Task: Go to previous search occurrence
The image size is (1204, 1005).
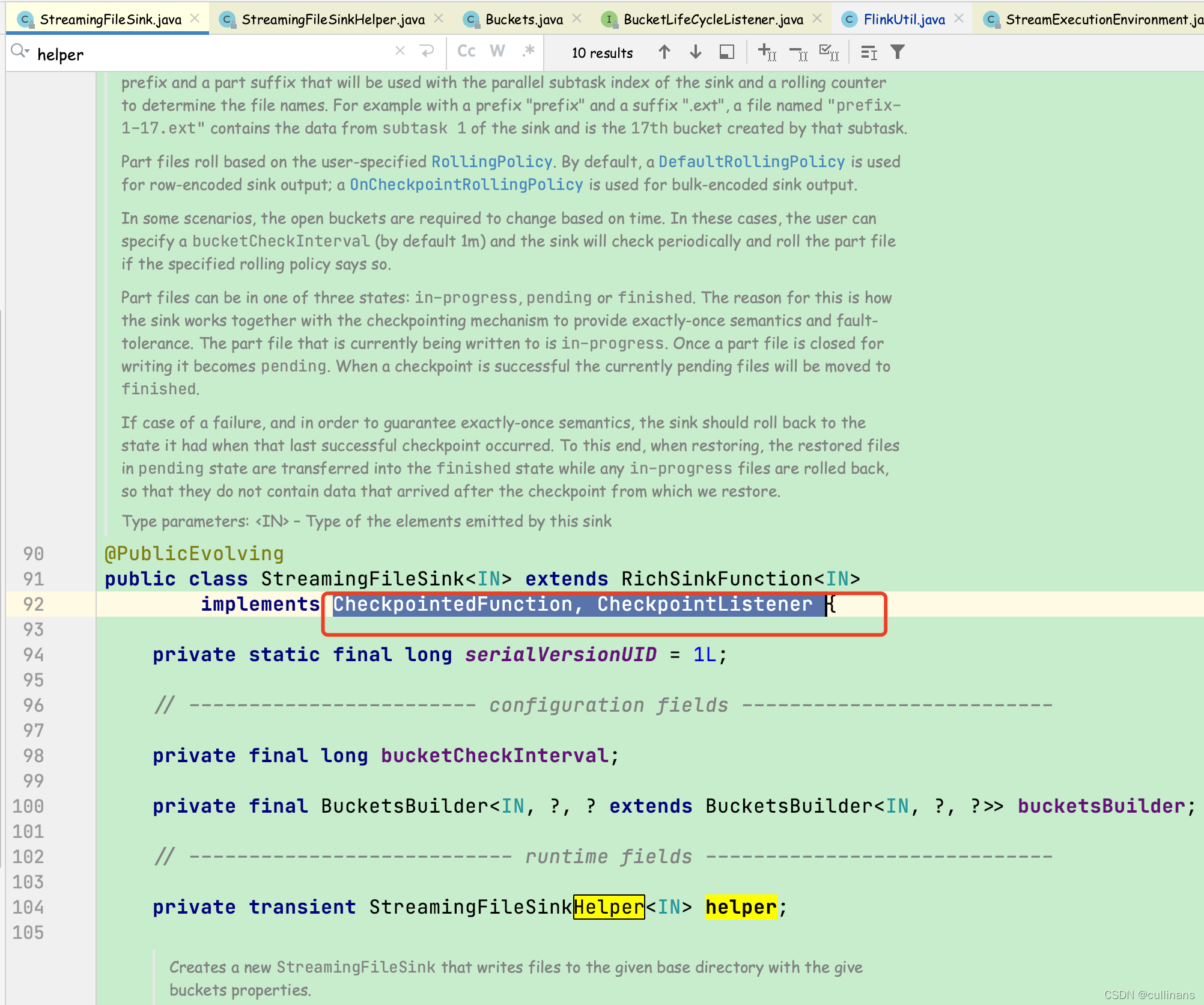Action: 664,52
